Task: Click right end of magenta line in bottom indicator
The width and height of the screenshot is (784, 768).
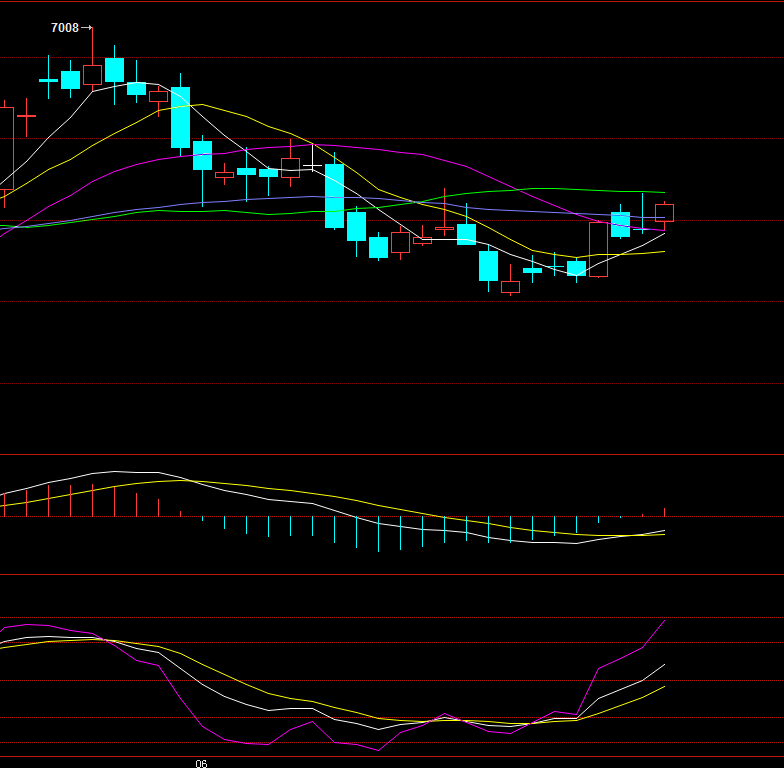Action: pos(664,621)
